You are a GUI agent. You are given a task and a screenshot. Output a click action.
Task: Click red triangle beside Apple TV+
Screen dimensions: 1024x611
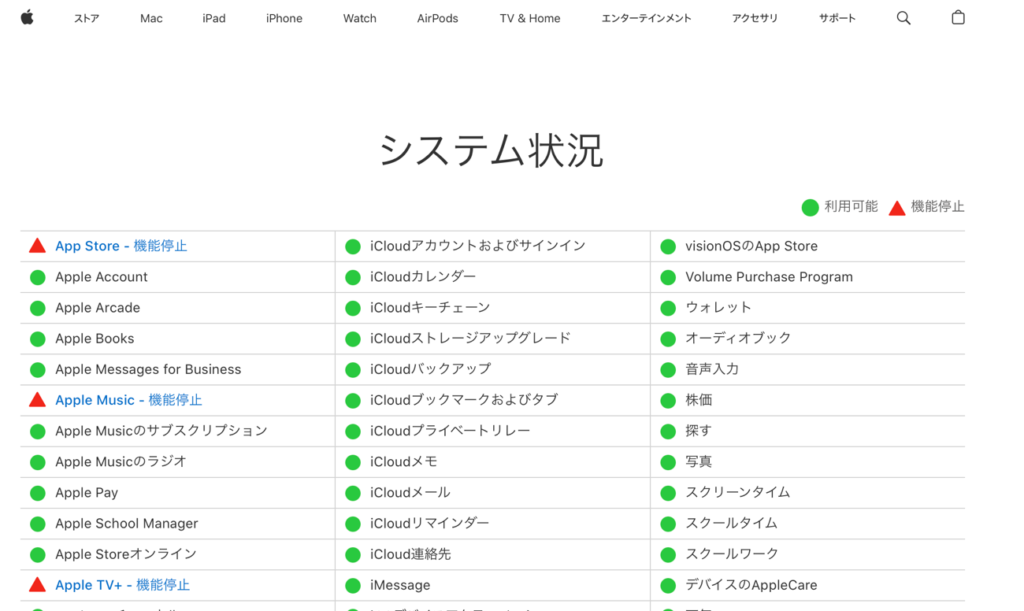click(x=37, y=584)
